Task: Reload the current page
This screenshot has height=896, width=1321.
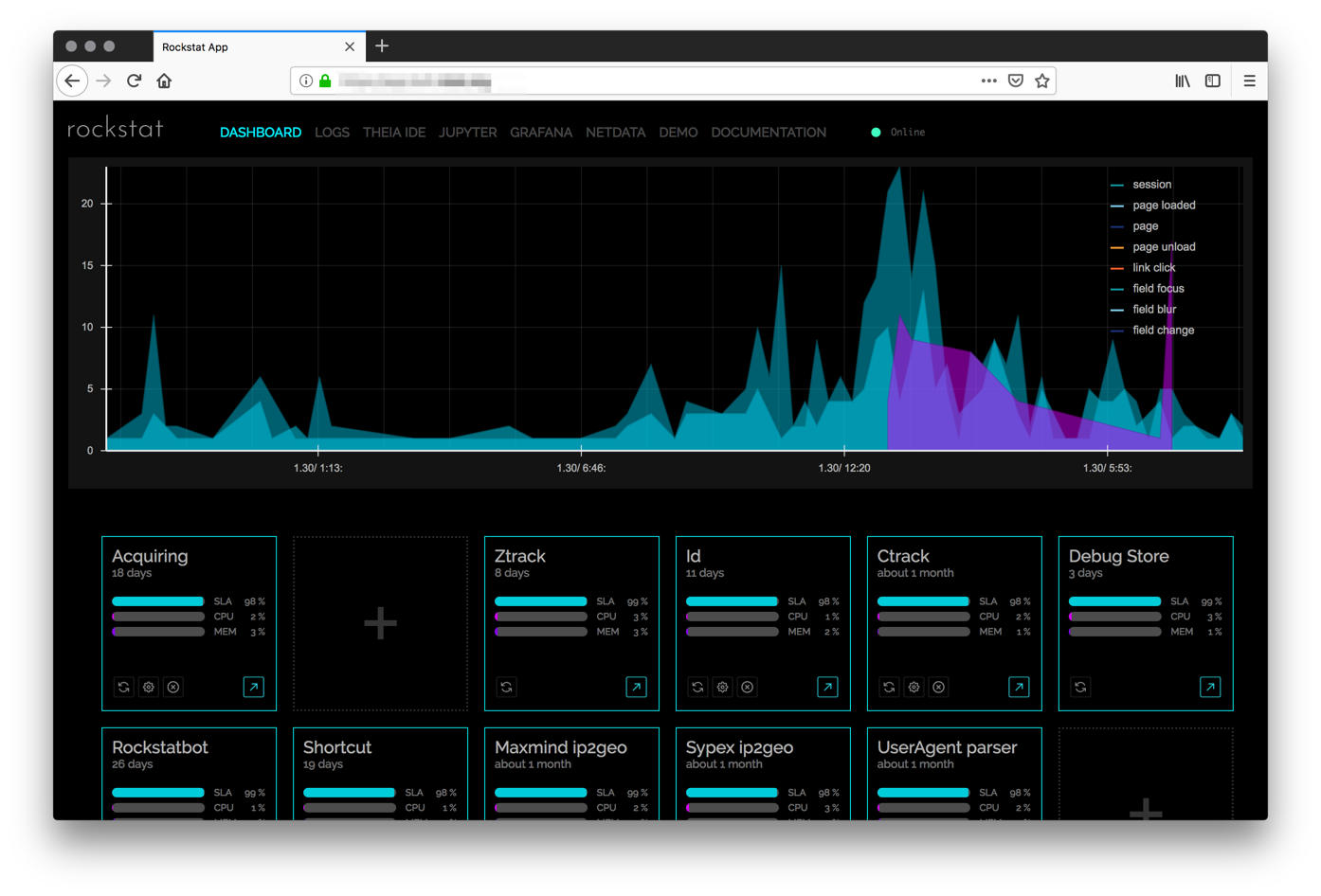Action: 135,81
